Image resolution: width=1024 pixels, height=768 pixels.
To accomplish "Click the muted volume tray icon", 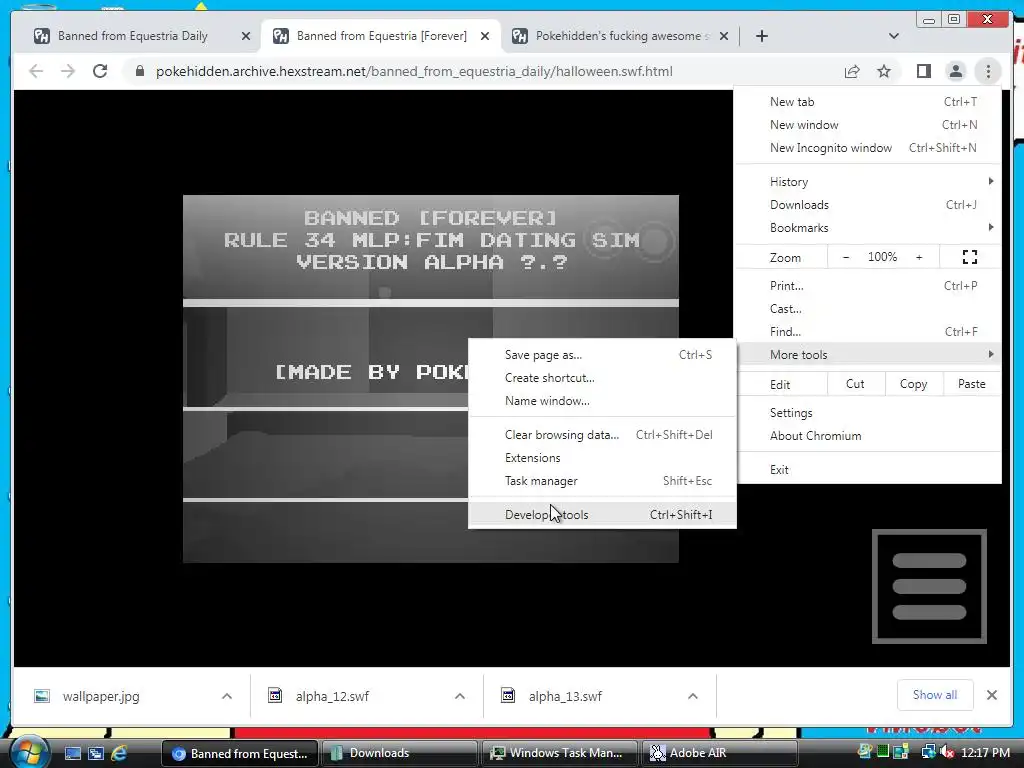I will point(947,753).
